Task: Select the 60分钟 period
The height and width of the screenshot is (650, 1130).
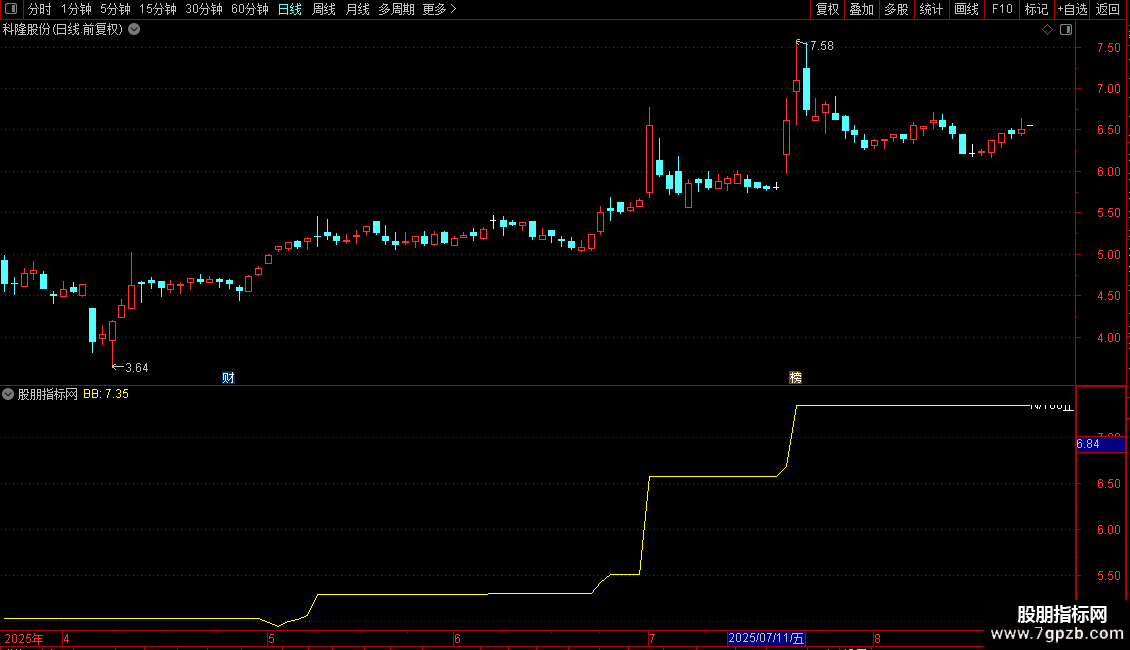Action: 249,9
